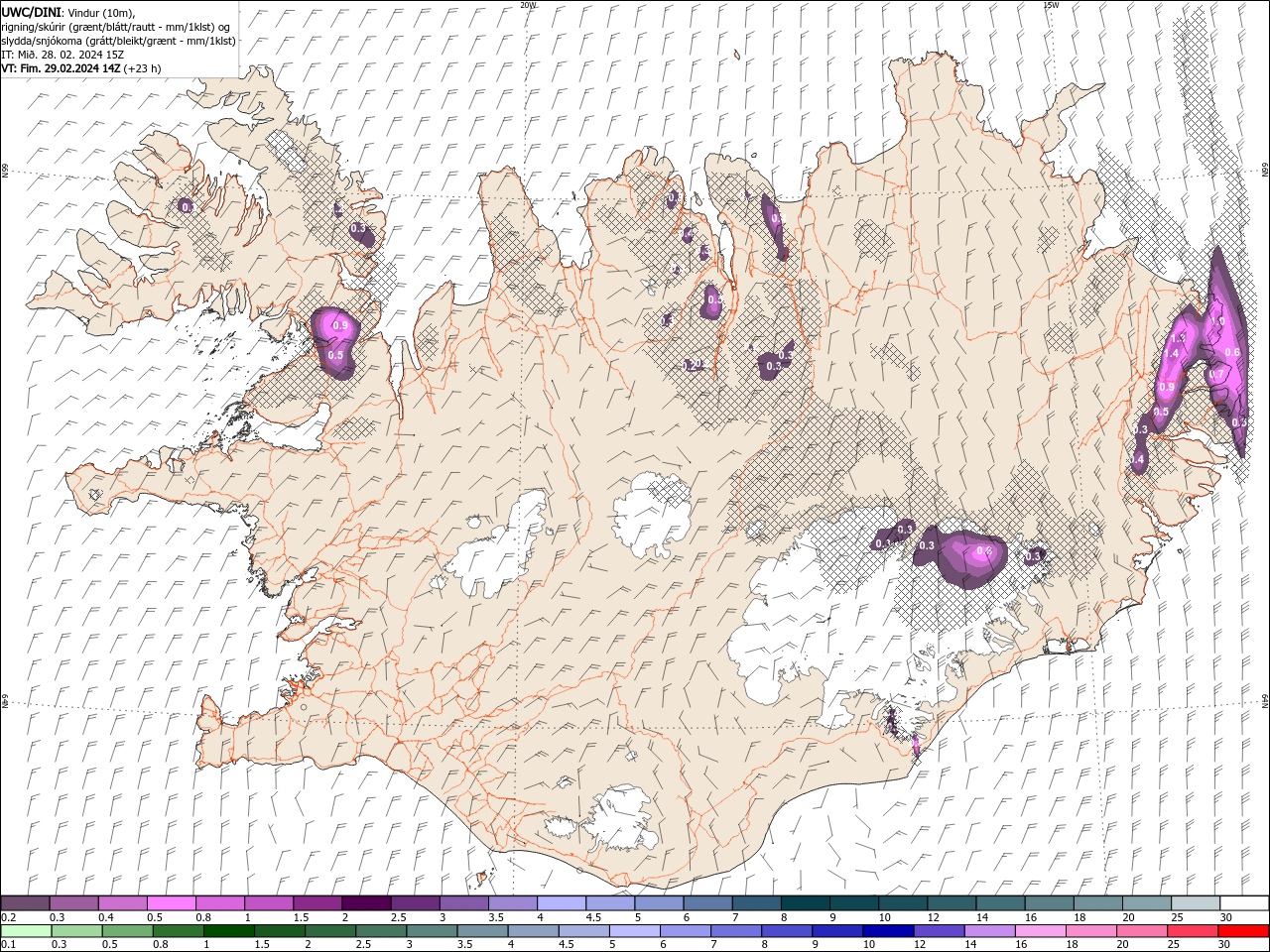Pick the lower-row 10 deep navy blue swatch

click(888, 931)
